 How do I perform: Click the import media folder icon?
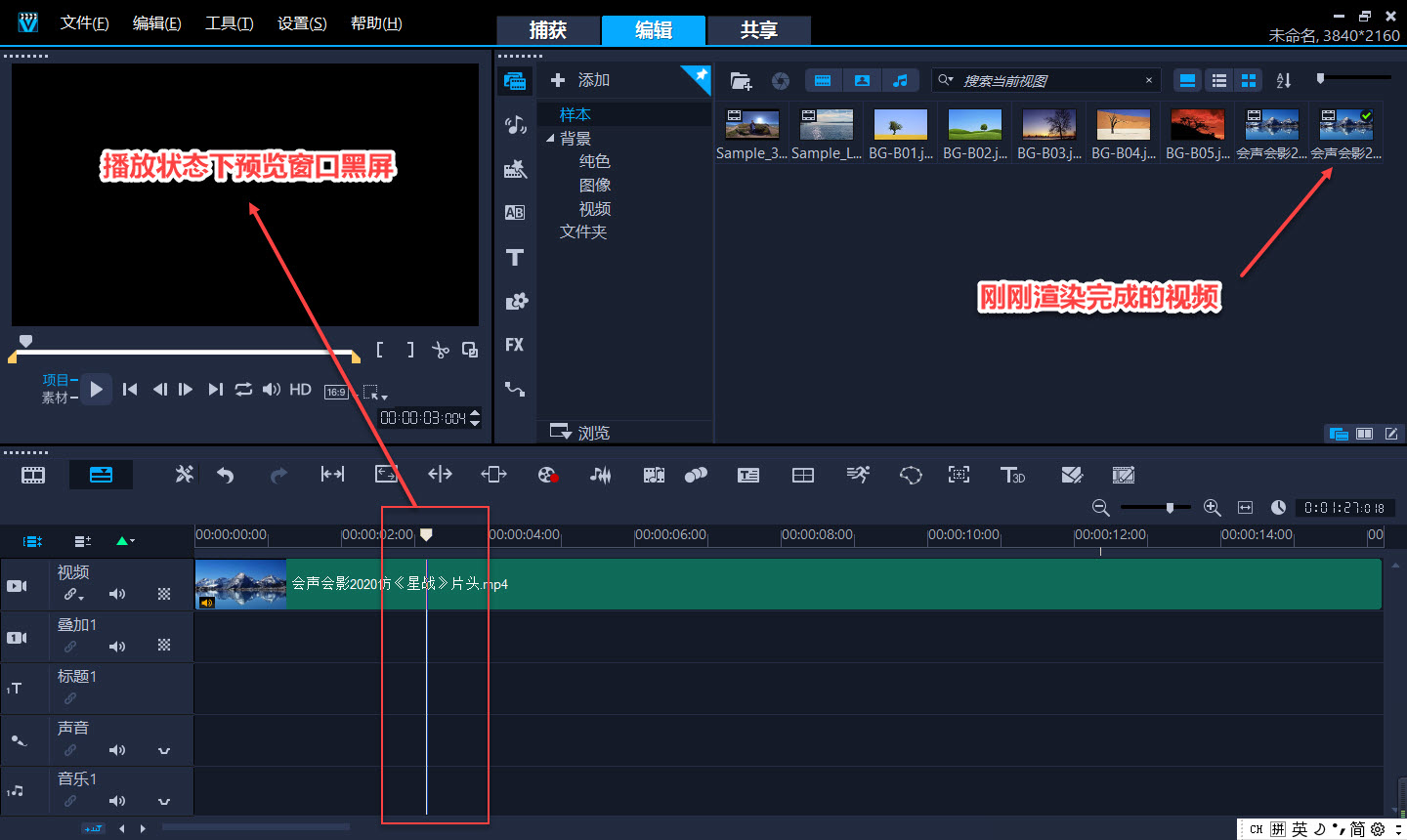(741, 81)
